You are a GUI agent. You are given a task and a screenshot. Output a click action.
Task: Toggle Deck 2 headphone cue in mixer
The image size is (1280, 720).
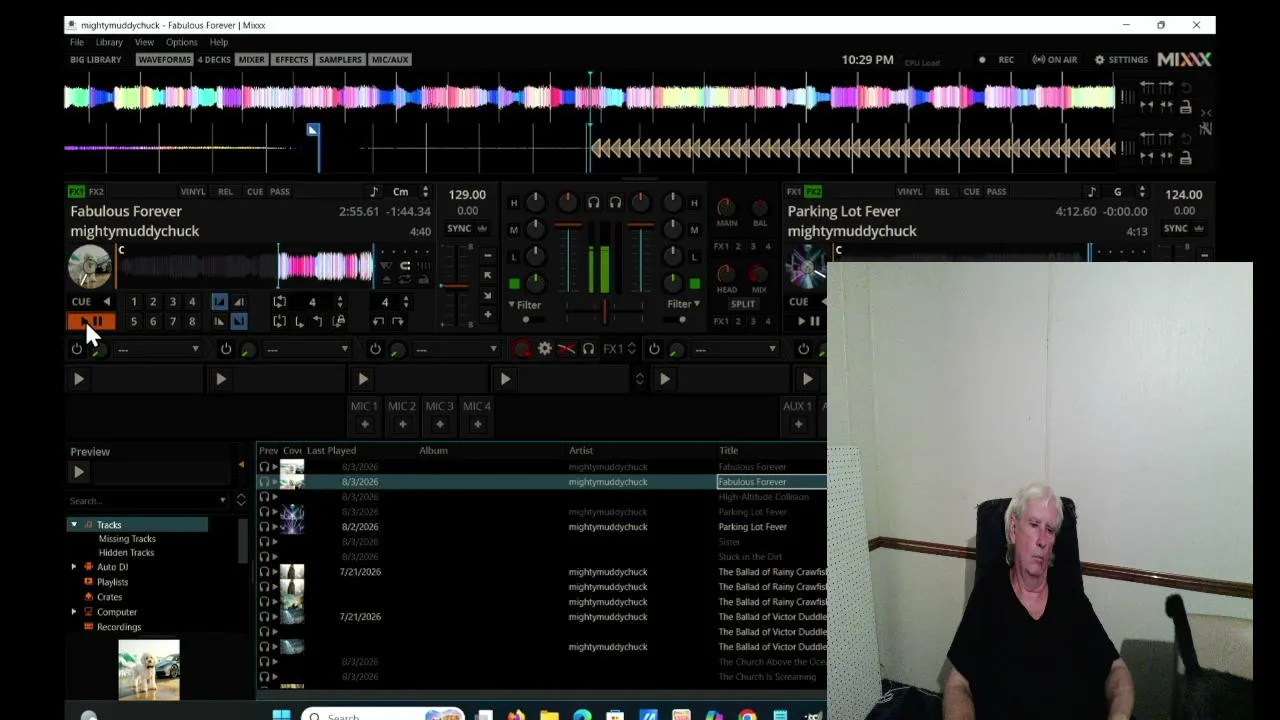coord(615,202)
